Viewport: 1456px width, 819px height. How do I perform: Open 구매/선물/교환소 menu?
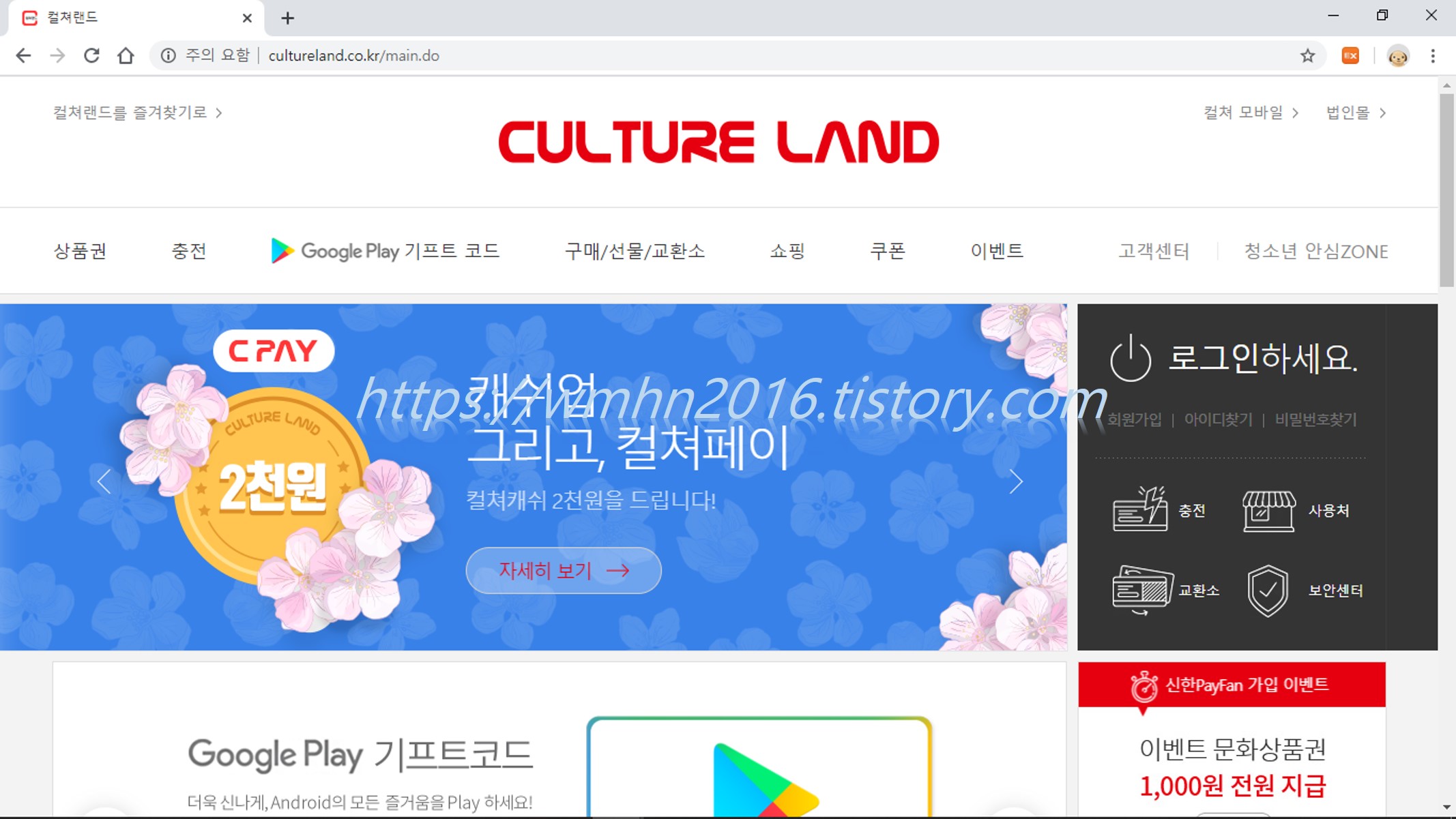(x=635, y=251)
